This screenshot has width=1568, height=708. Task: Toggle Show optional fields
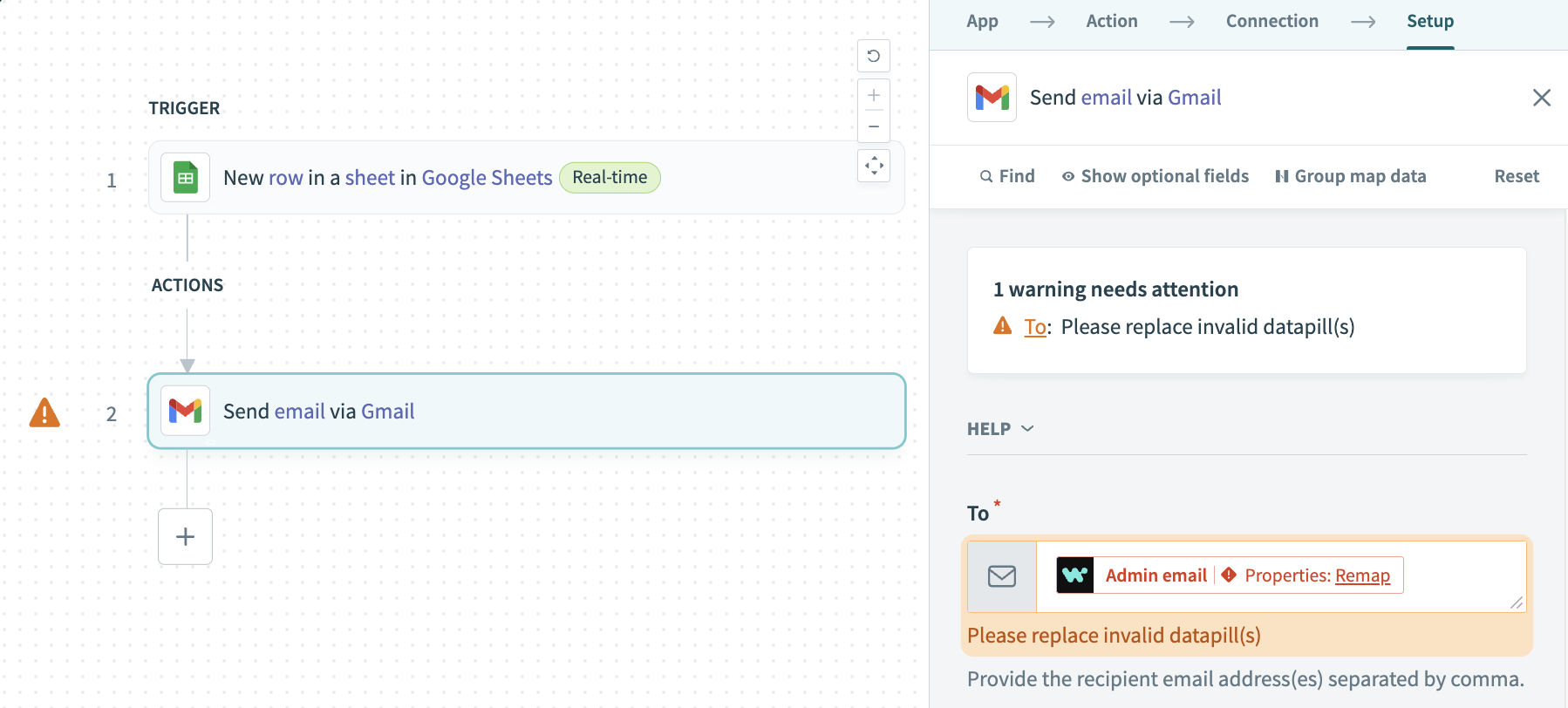click(1155, 176)
